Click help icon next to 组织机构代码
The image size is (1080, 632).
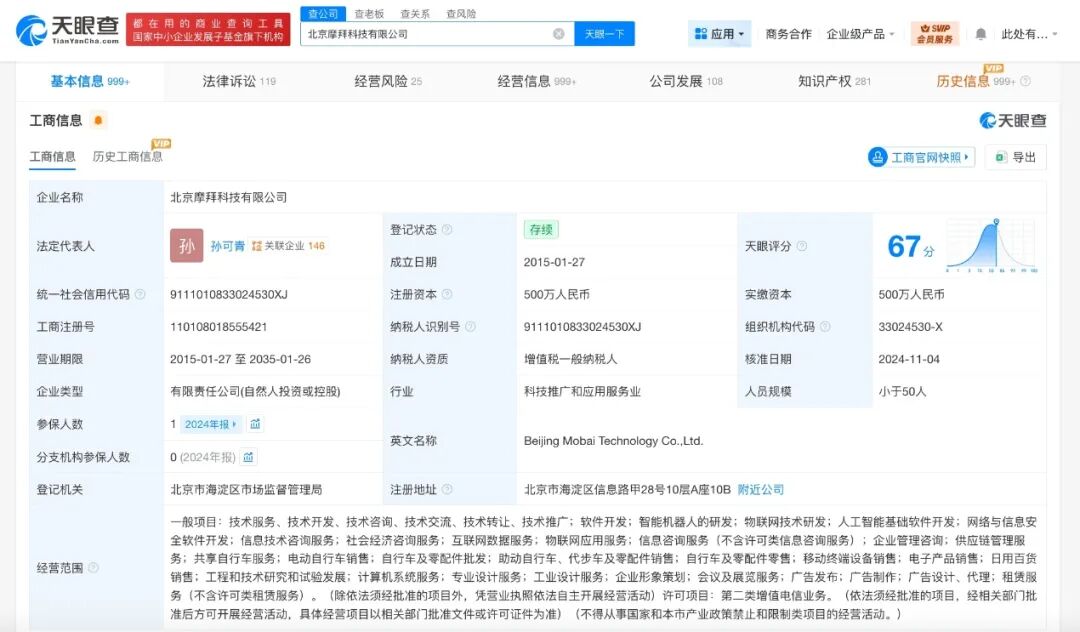pyautogui.click(x=825, y=326)
